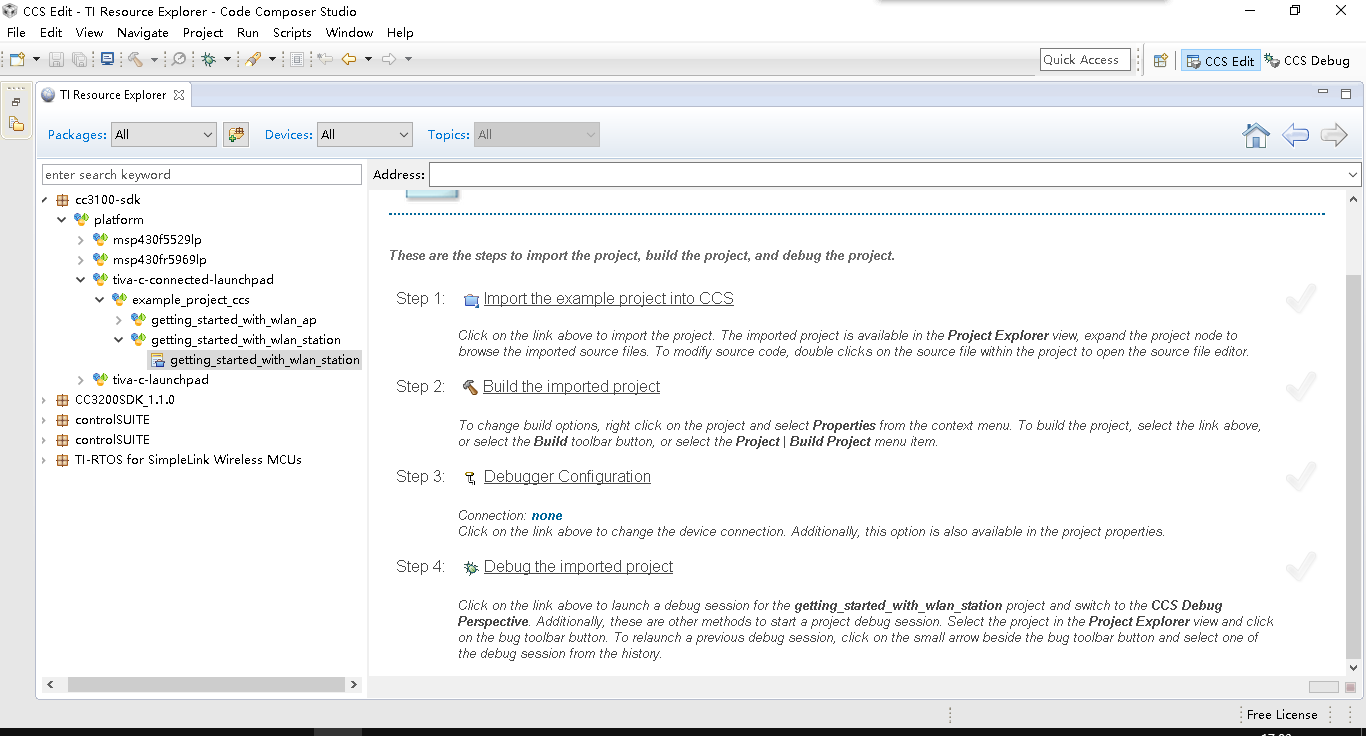1366x736 pixels.
Task: Expand TI-RTOS for SimpleLink Wireless MCUs
Action: coord(44,460)
